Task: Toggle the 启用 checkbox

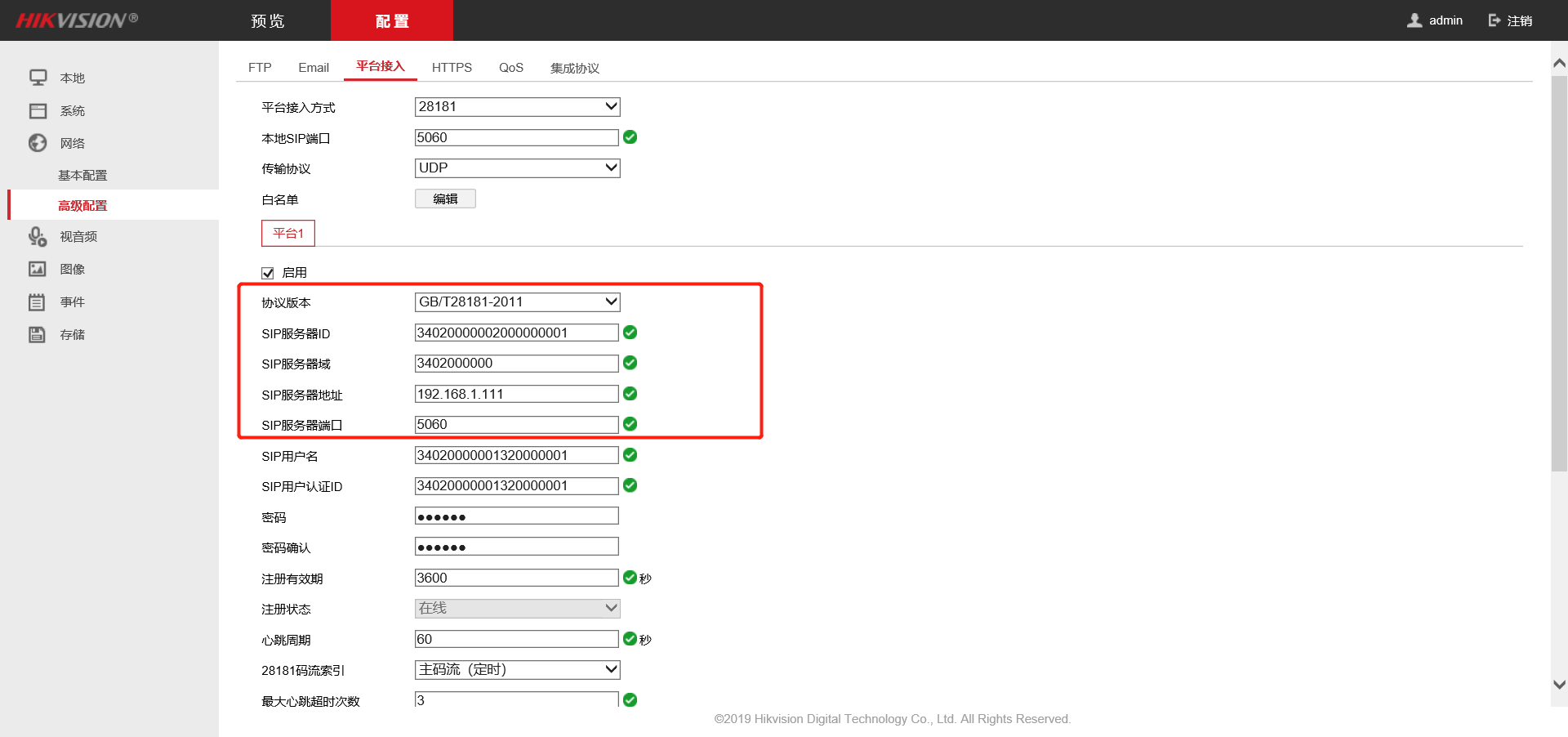Action: 268,273
